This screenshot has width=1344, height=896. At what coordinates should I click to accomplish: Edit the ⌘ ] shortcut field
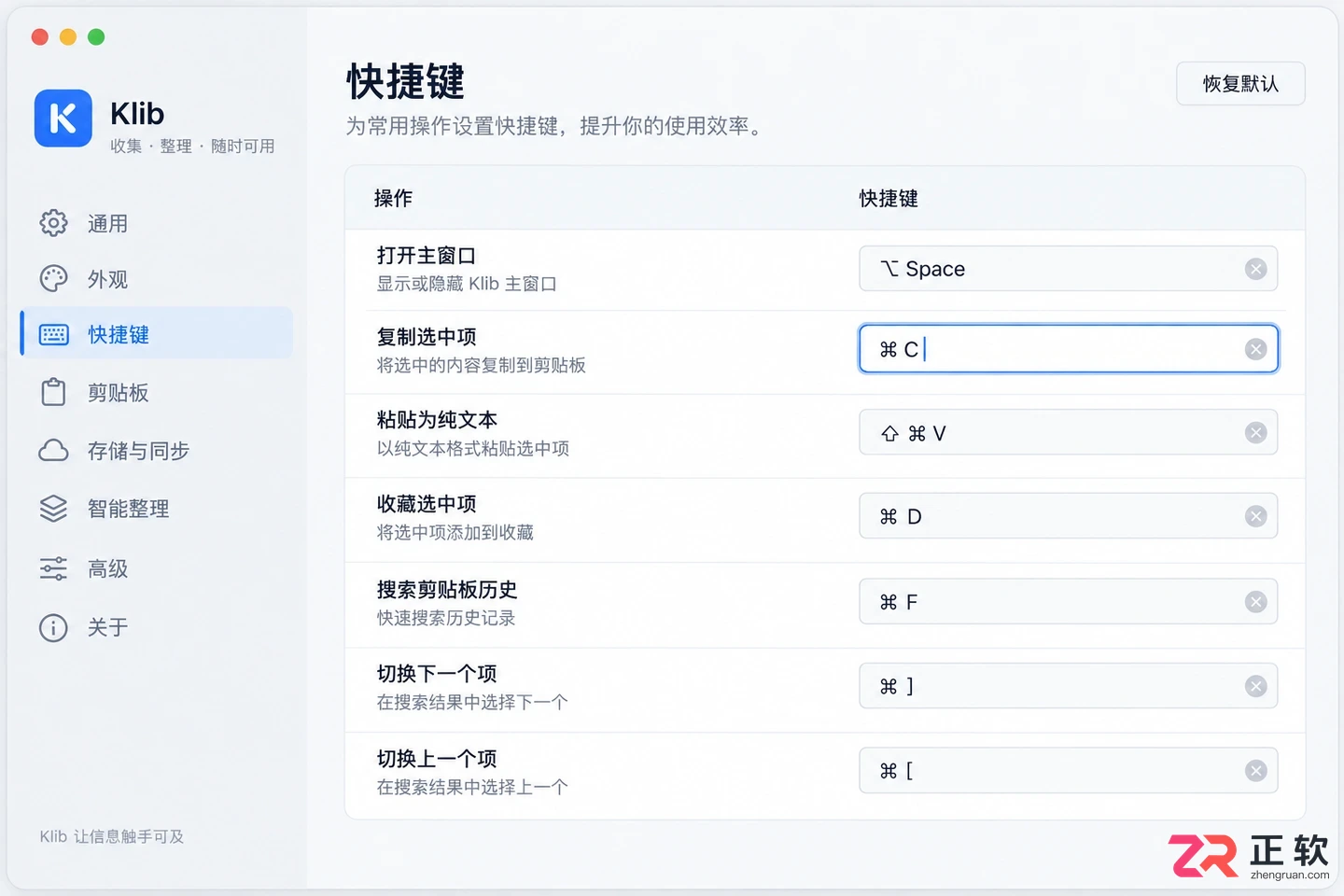[x=1068, y=687]
